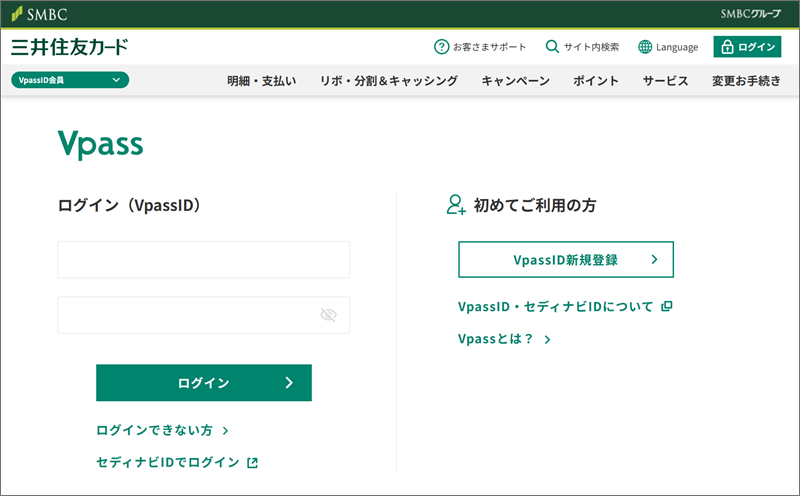Open the SMBCグループ link

(750, 14)
